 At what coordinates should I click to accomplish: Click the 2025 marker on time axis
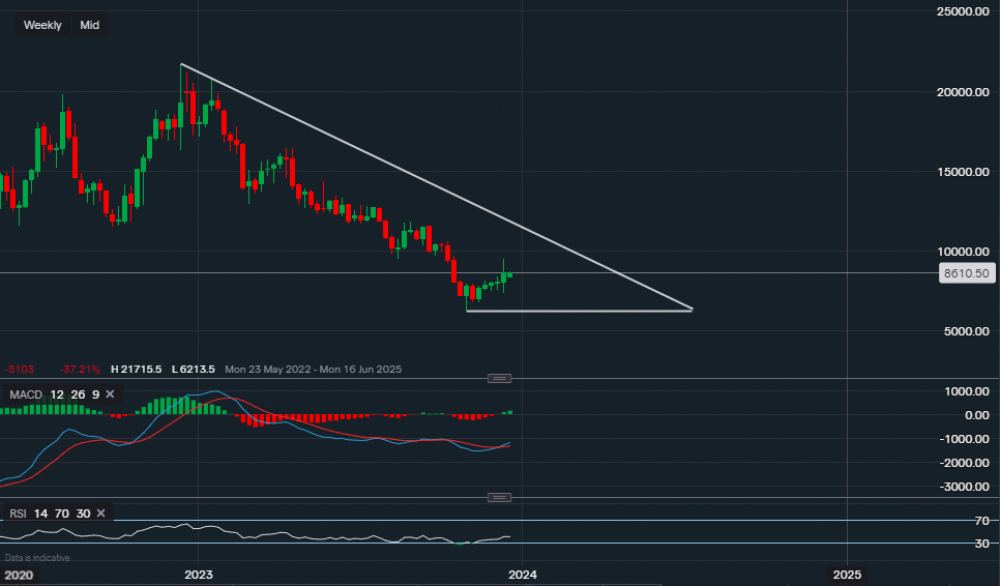pyautogui.click(x=846, y=575)
